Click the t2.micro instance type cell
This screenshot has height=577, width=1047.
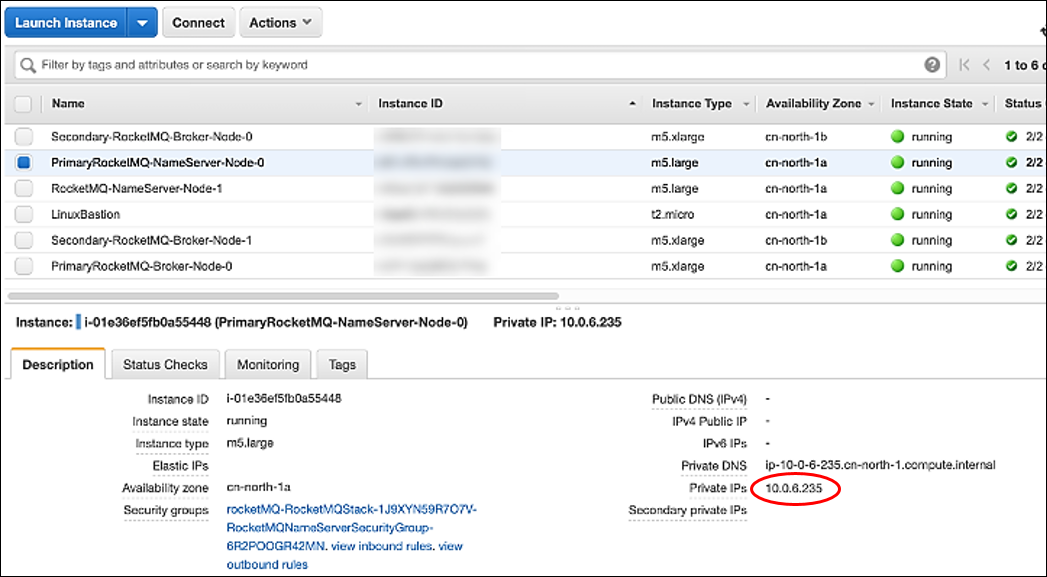[672, 214]
